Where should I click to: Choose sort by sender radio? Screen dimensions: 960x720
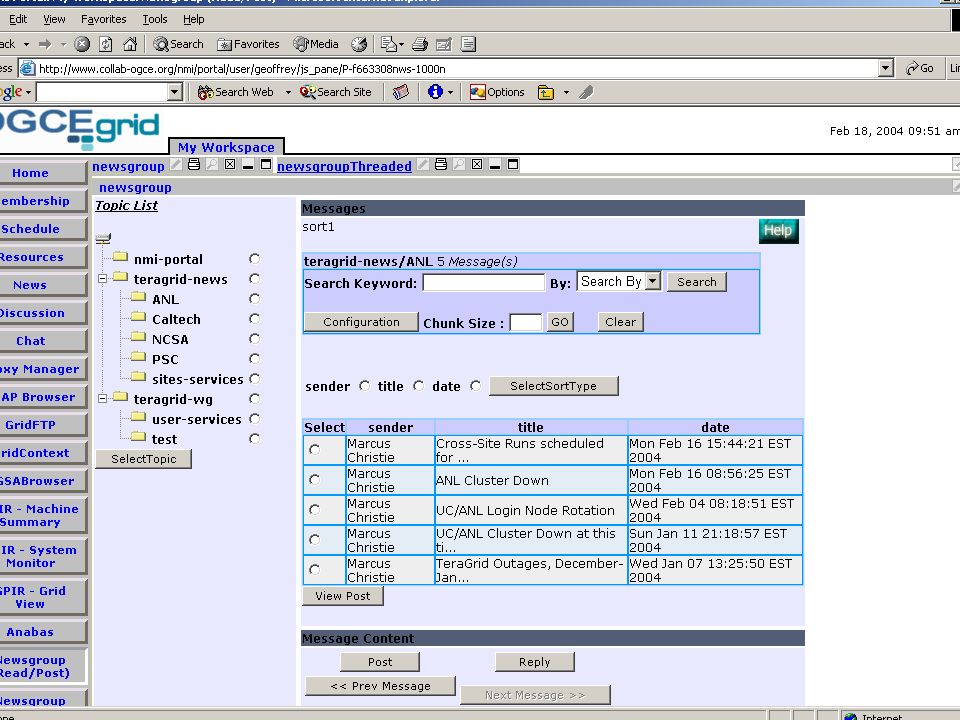[365, 386]
